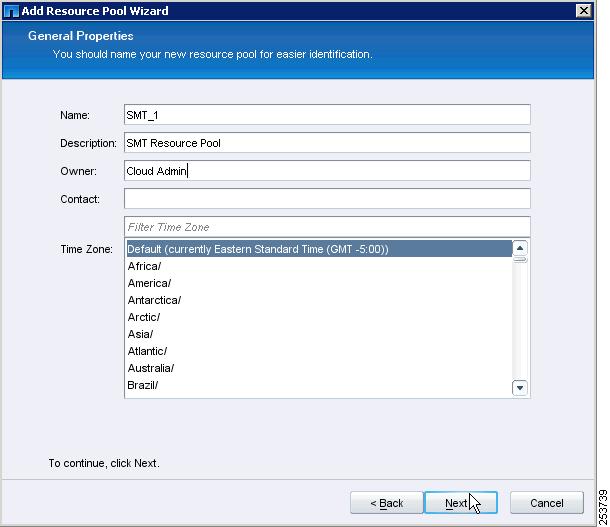Screen dimensions: 610x527
Task: Focus the Name field containing SMT_1
Action: click(327, 115)
